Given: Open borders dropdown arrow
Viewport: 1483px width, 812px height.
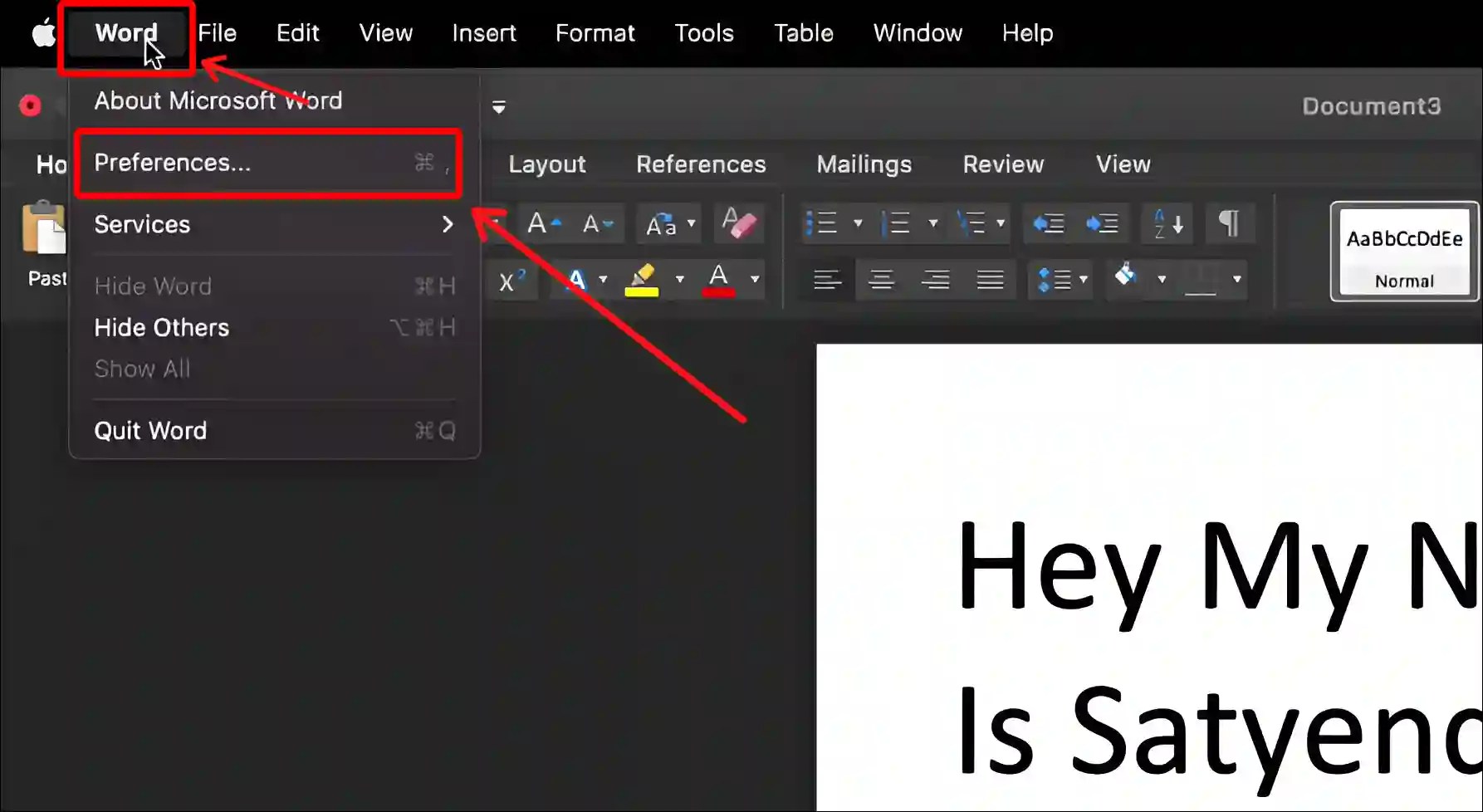Looking at the screenshot, I should click(1237, 280).
